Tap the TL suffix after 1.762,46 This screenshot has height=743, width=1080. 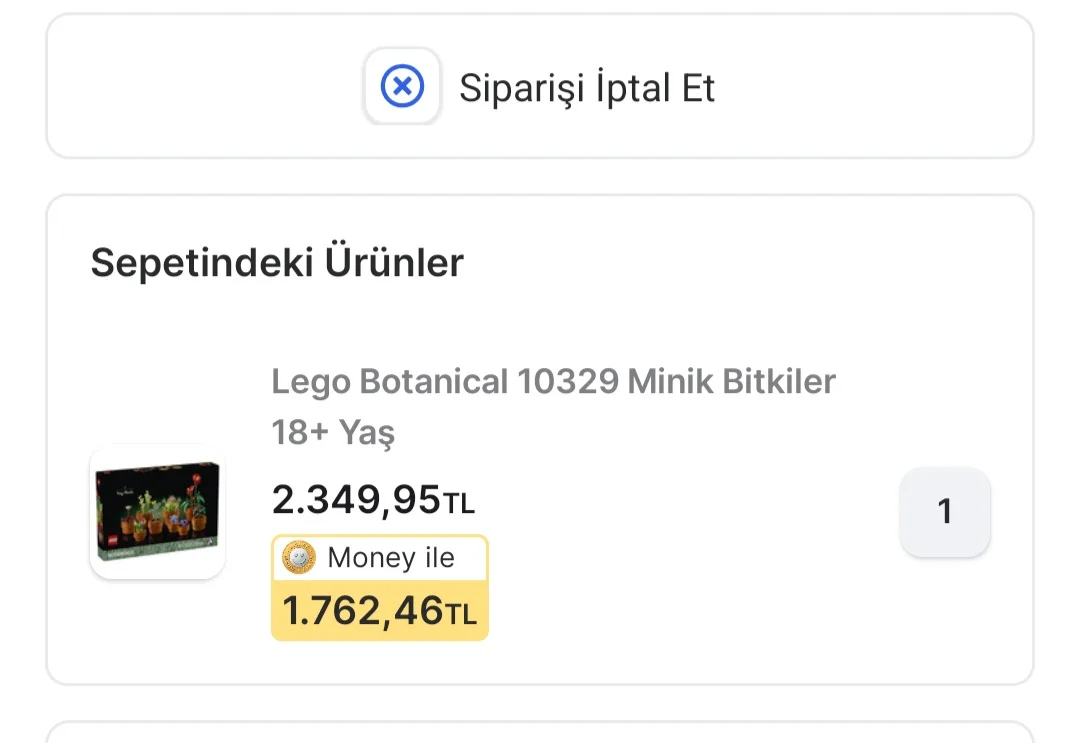tap(461, 614)
